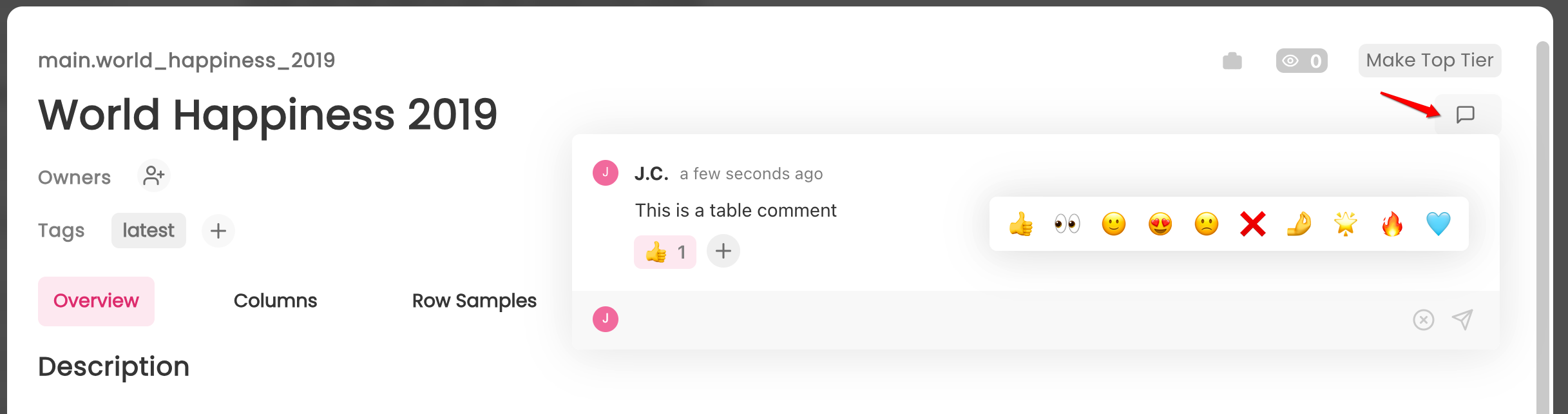1568x414 pixels.
Task: Toggle the thumbs up reaction with count 1
Action: 665,252
